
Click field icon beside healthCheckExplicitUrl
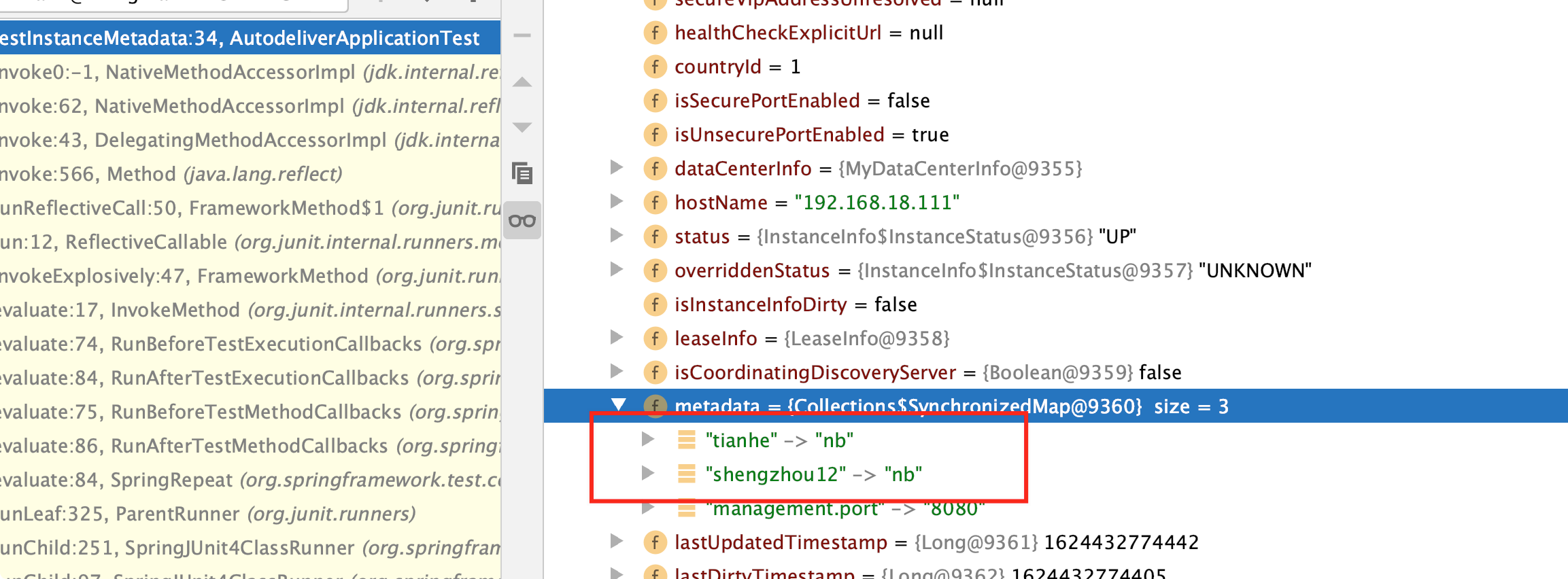pos(655,33)
